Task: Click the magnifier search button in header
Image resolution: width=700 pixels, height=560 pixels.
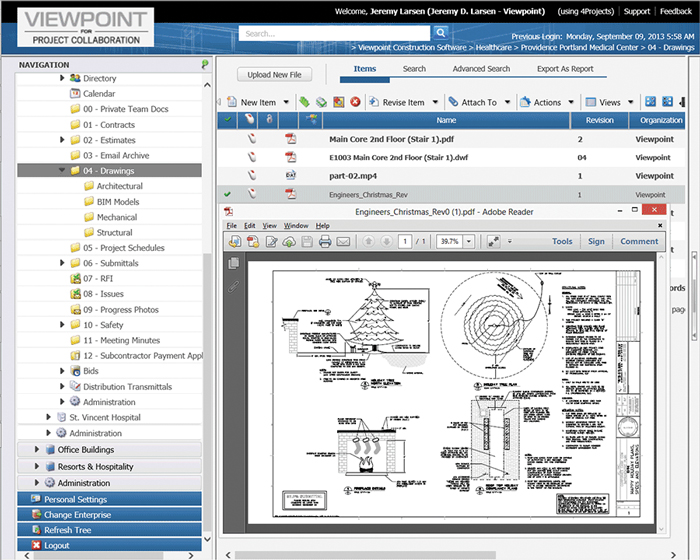Action: coord(440,33)
